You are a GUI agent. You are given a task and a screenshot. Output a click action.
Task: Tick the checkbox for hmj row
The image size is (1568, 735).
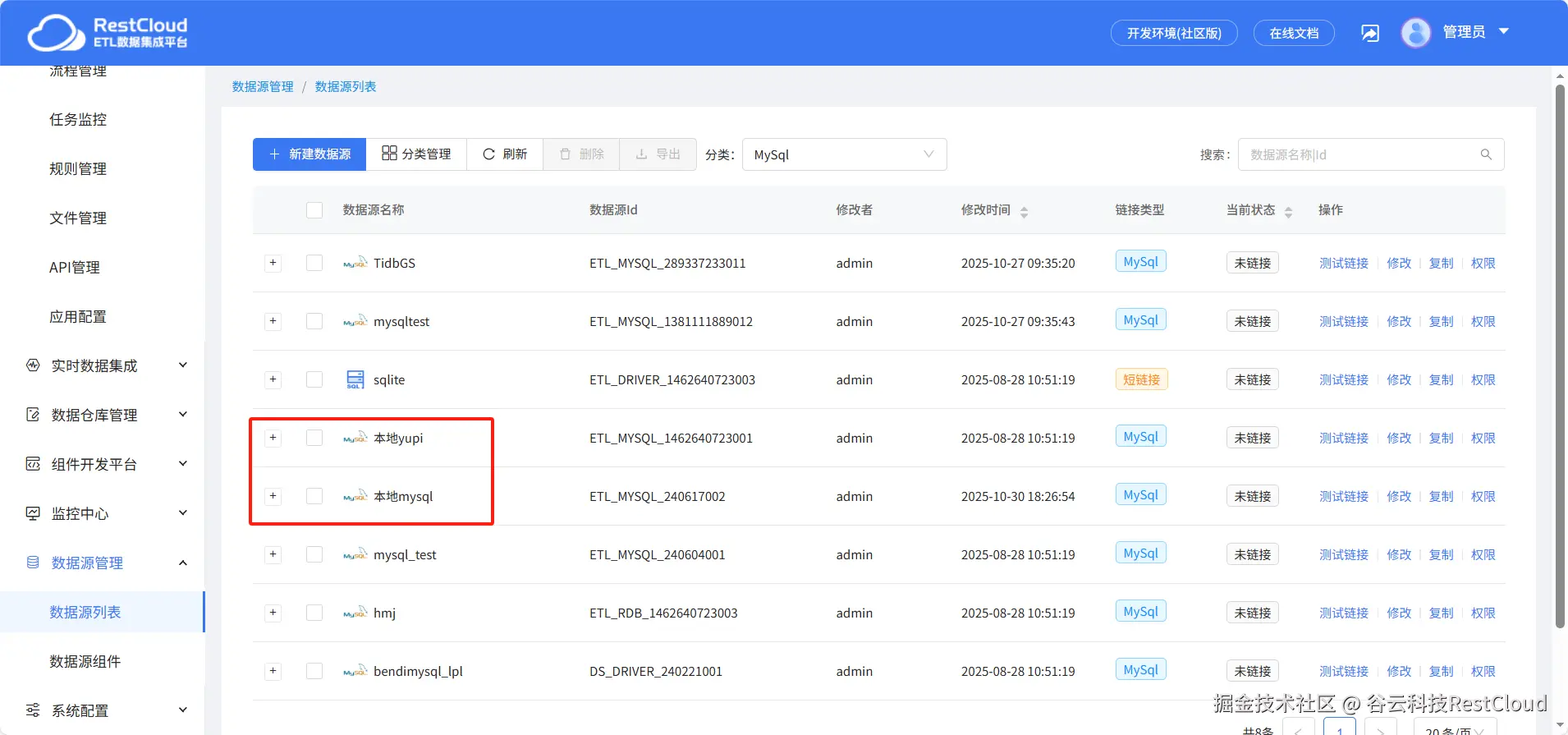tap(314, 613)
